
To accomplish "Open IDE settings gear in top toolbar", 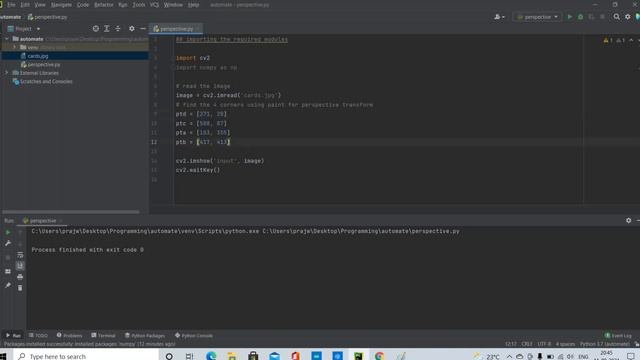I will tap(628, 17).
